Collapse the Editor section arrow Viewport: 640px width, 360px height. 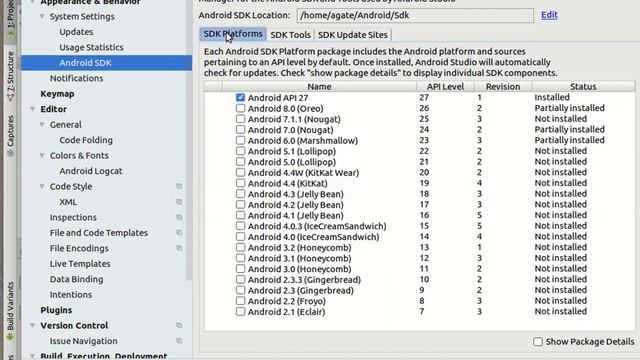pos(32,109)
